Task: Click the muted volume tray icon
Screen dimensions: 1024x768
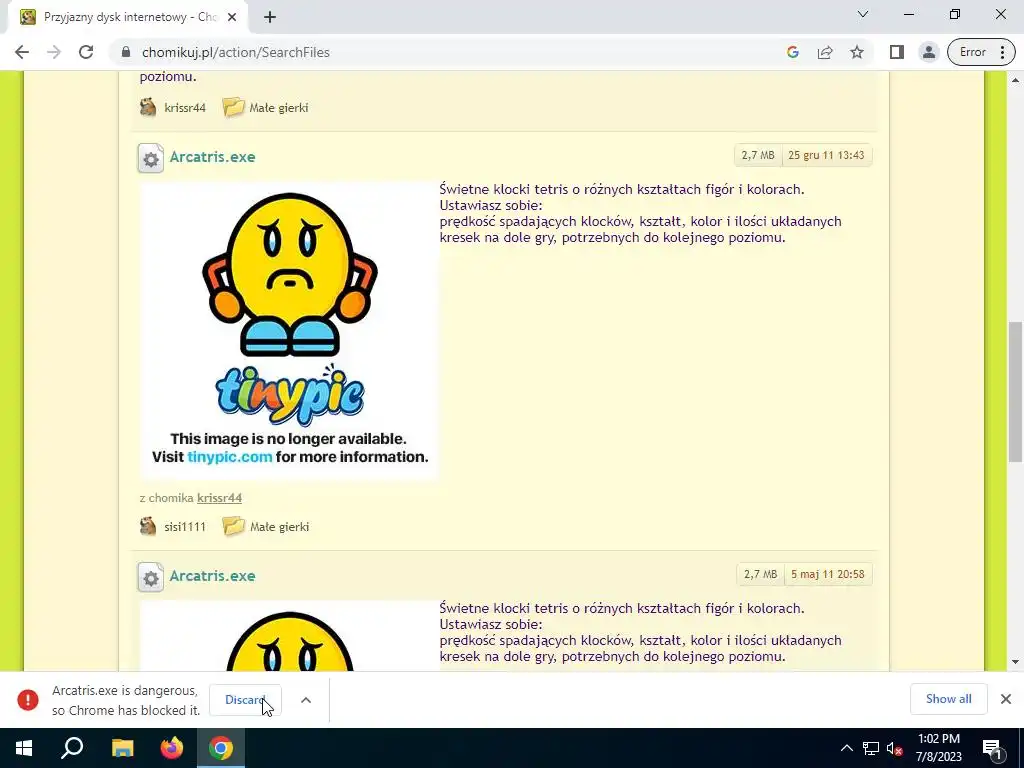Action: (895, 748)
